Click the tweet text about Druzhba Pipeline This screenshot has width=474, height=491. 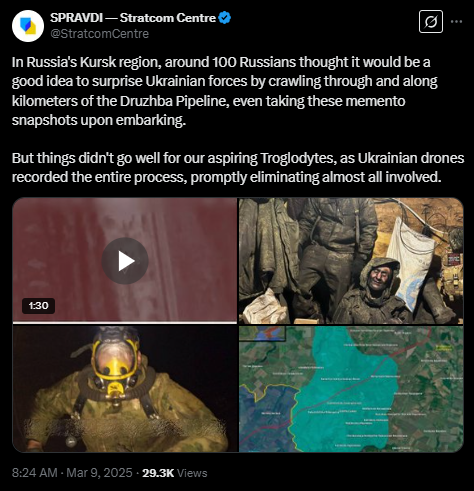coord(225,91)
